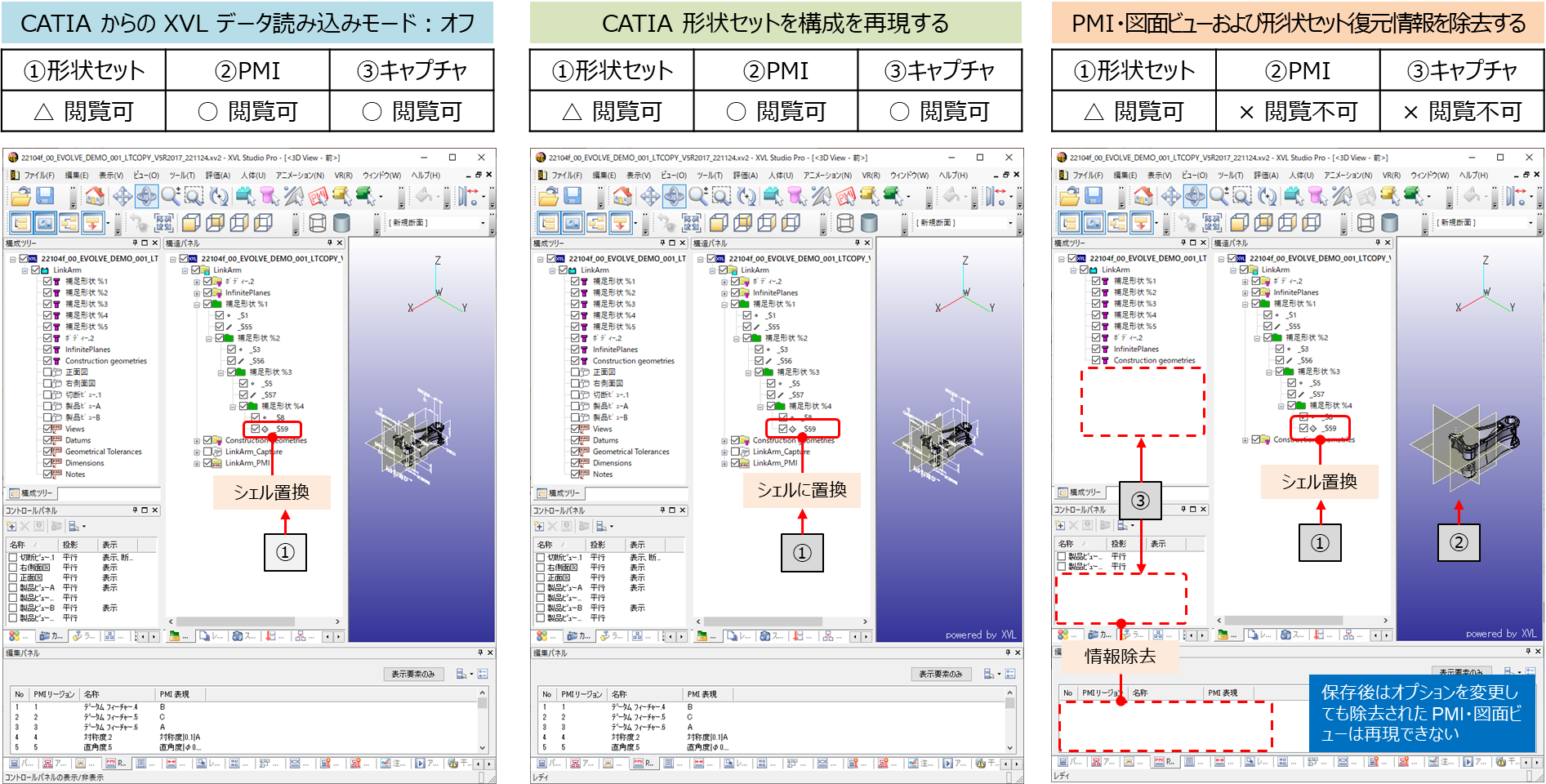Expand ボディー.2 node in left window 構造パネル
This screenshot has width=1546, height=784.
pos(196,282)
